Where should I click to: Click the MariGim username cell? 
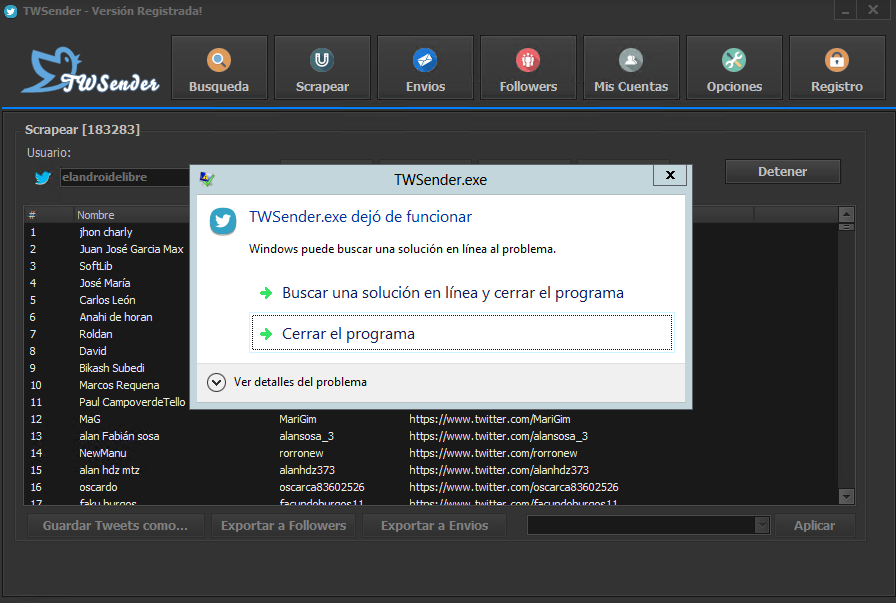(298, 419)
